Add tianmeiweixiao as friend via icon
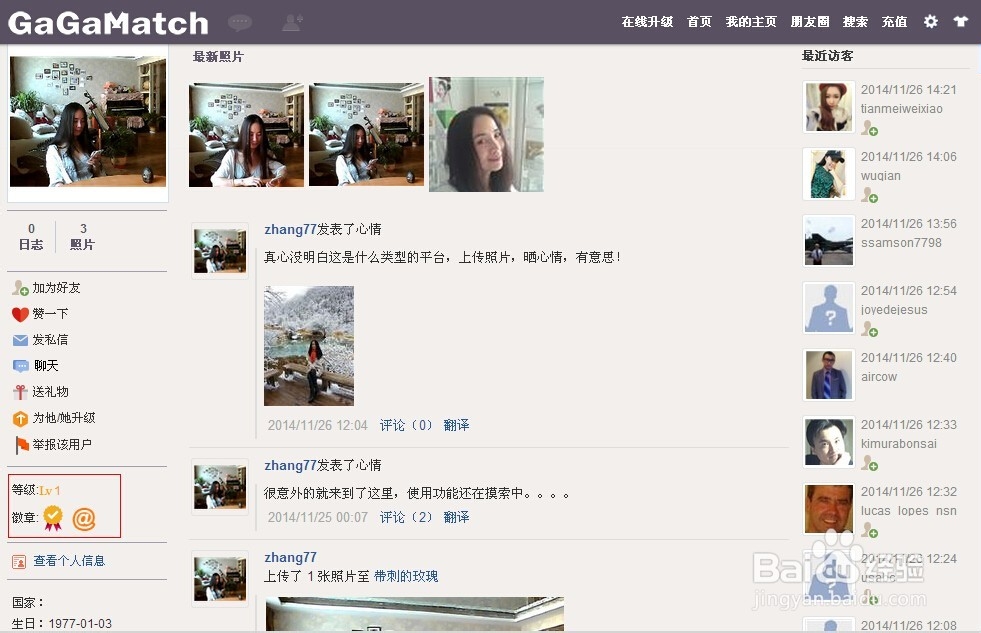 (x=870, y=129)
